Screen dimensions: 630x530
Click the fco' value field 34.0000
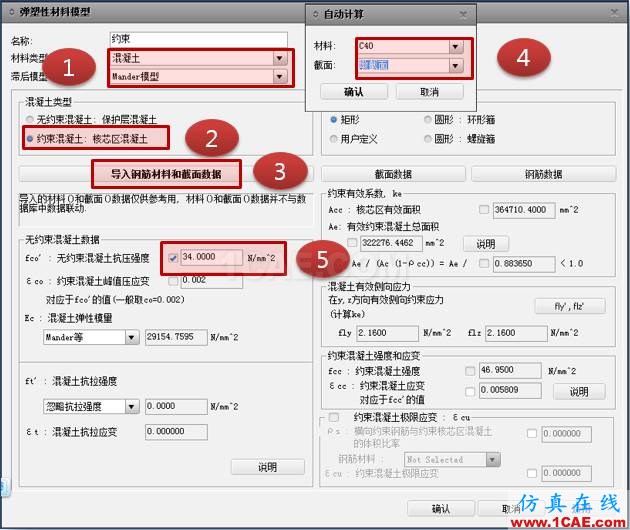(x=212, y=257)
